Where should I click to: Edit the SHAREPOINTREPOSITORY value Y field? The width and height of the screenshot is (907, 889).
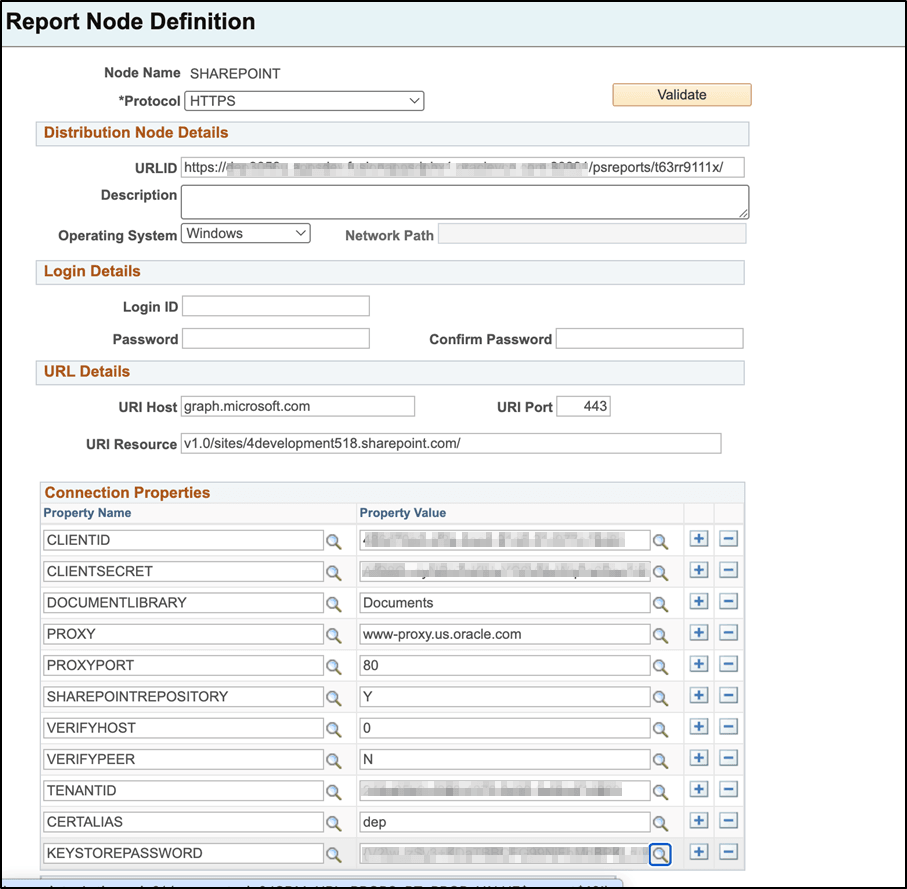(x=504, y=696)
